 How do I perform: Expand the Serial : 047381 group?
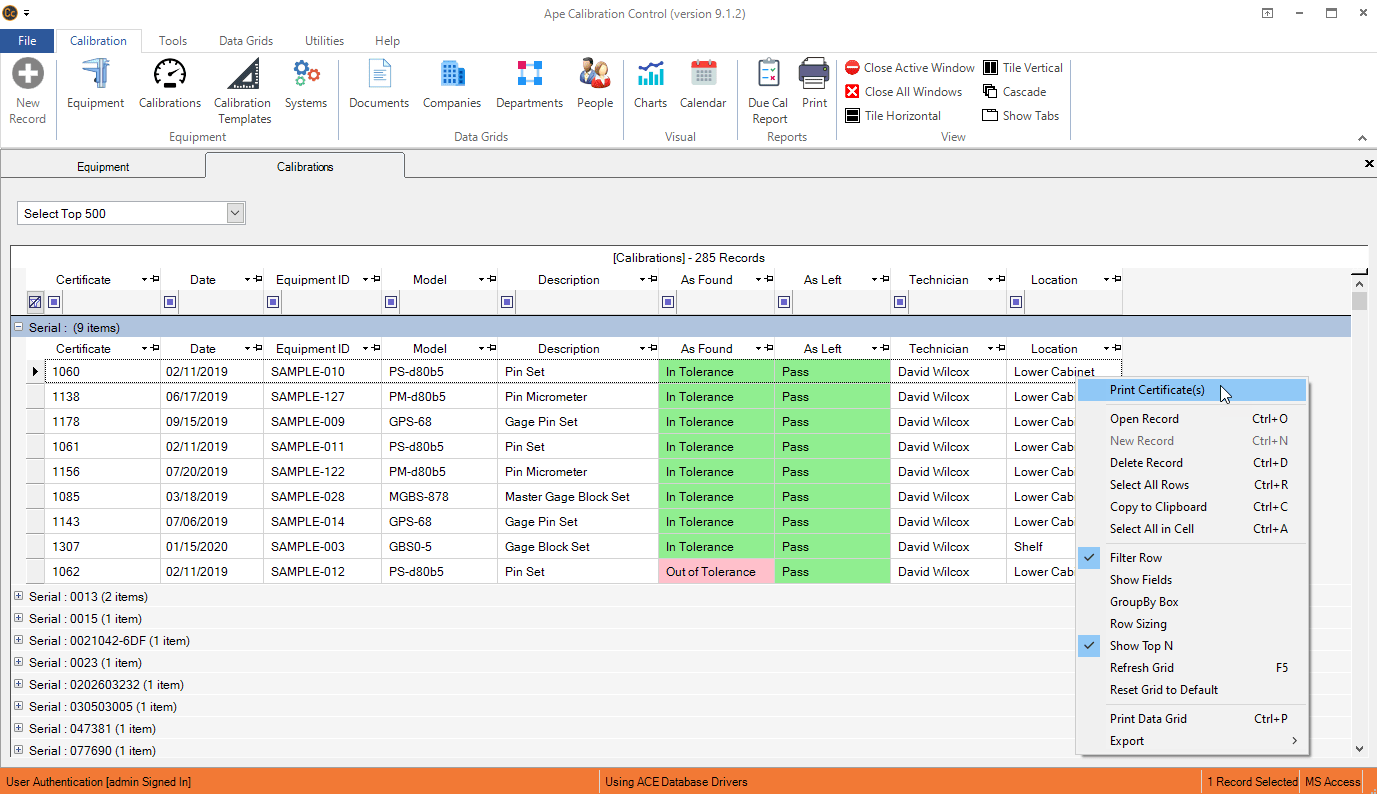[x=18, y=728]
